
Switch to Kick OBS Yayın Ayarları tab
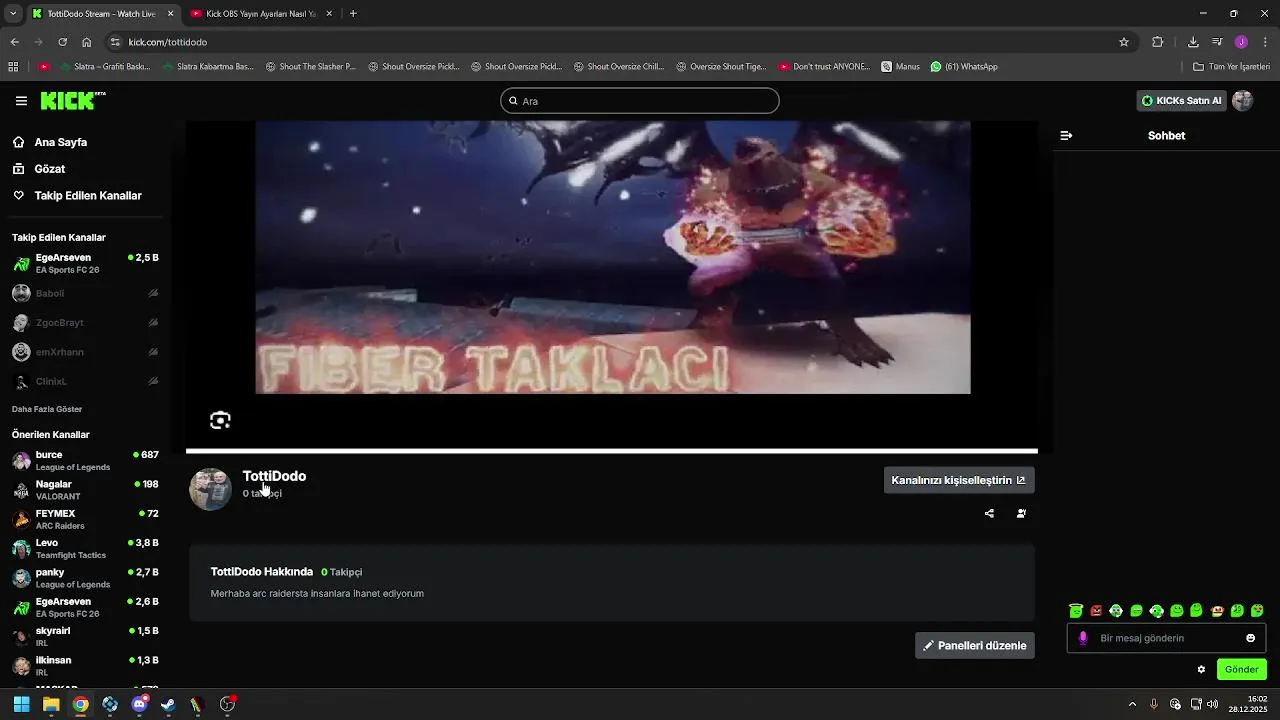click(x=260, y=14)
